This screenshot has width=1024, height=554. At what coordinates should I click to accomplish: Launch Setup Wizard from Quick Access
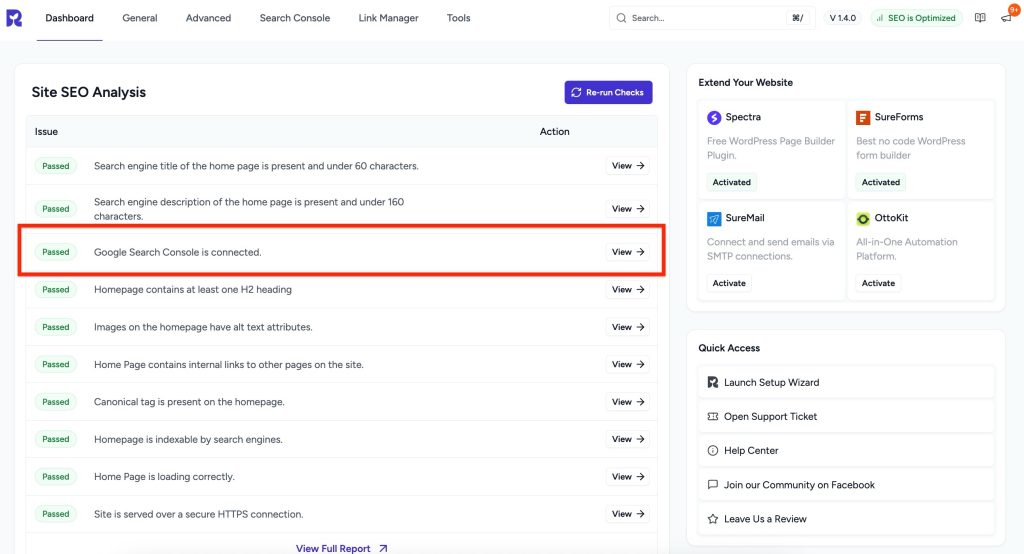coord(771,383)
